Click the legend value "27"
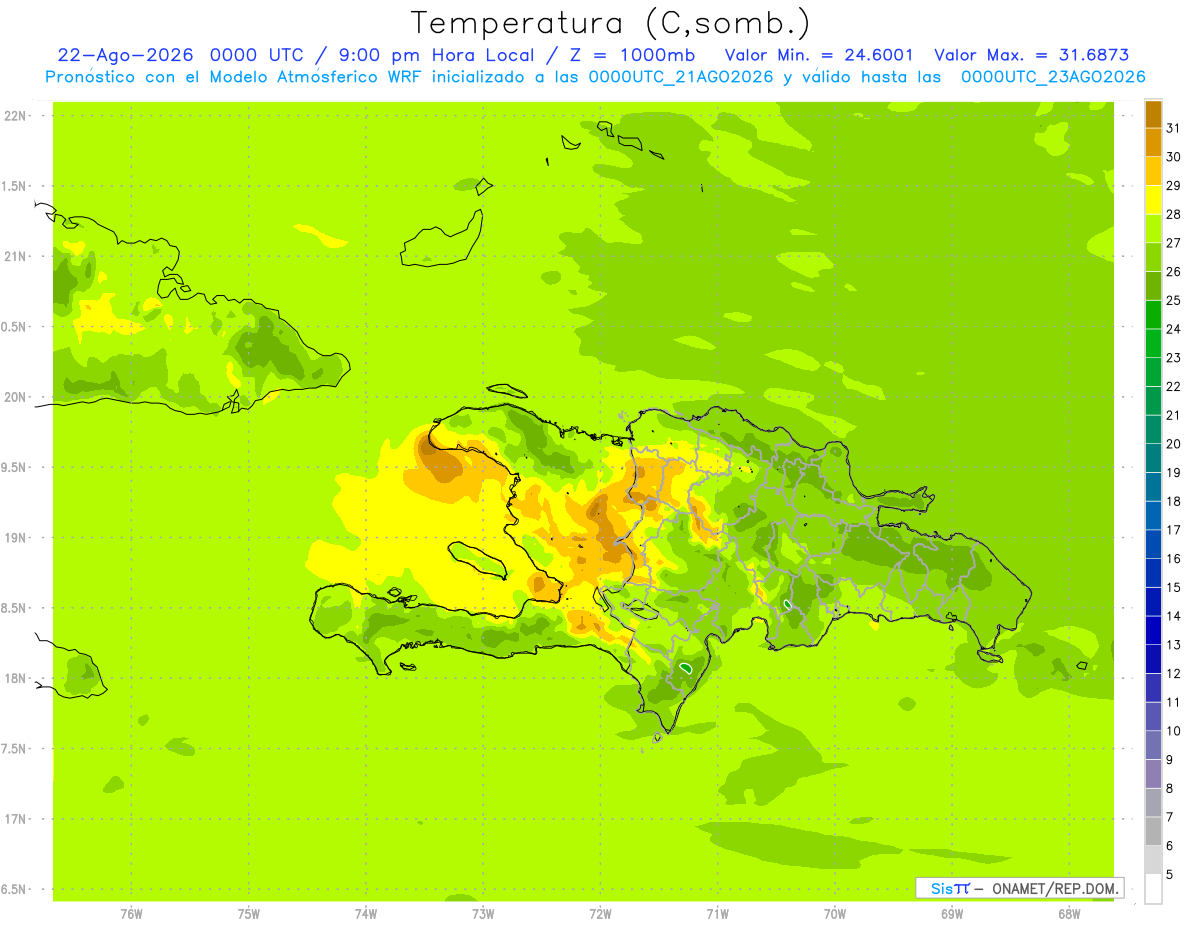 tap(1174, 243)
